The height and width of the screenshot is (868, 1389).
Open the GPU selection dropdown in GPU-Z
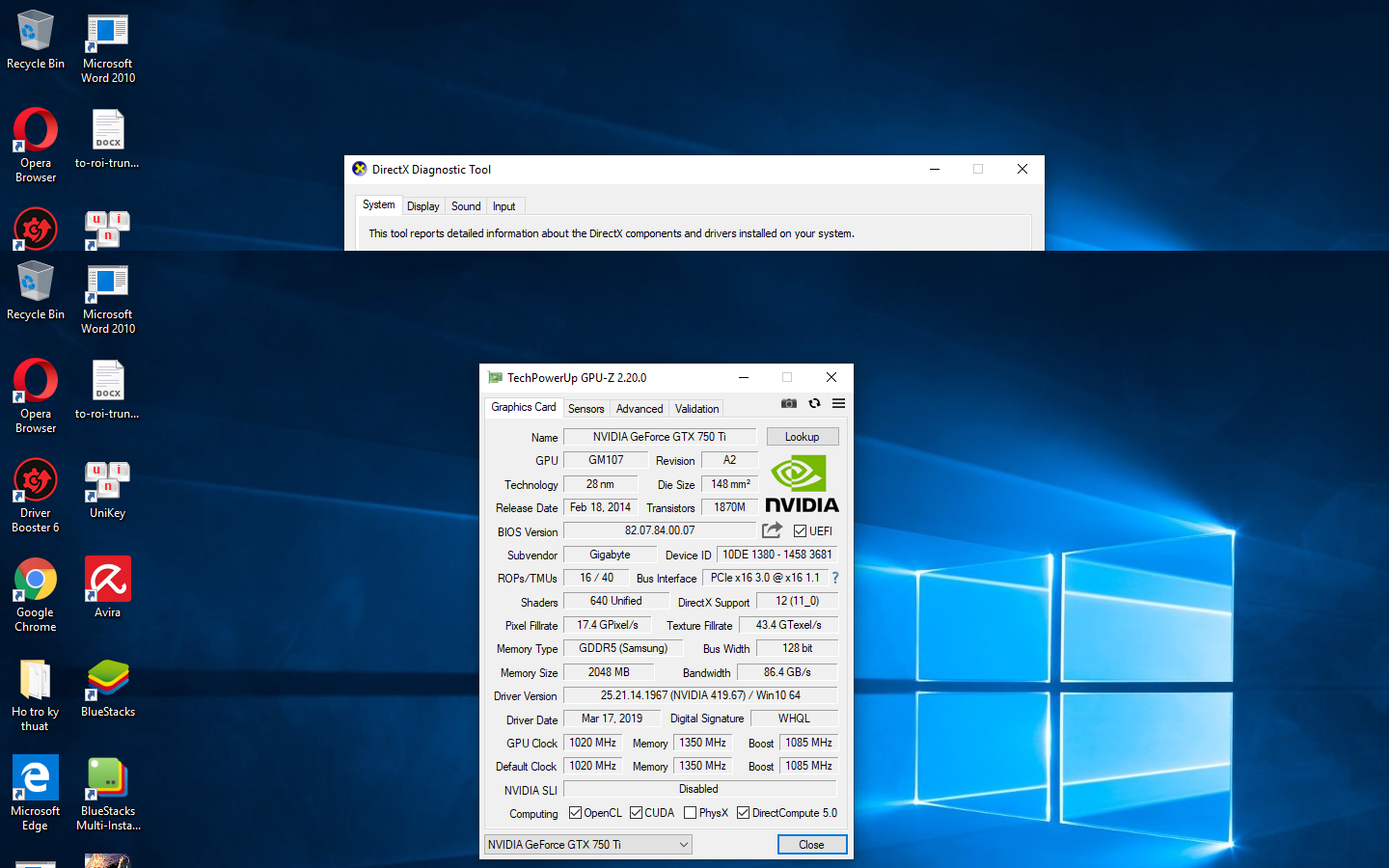(x=587, y=845)
